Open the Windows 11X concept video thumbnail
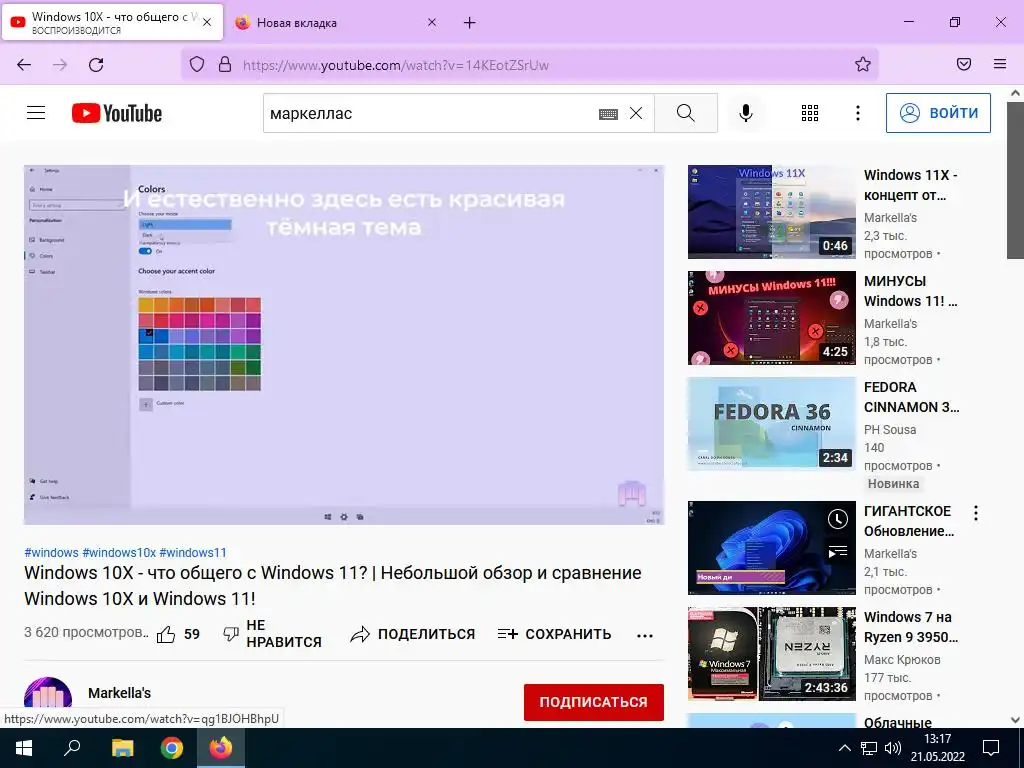Viewport: 1024px width, 768px height. [x=771, y=212]
